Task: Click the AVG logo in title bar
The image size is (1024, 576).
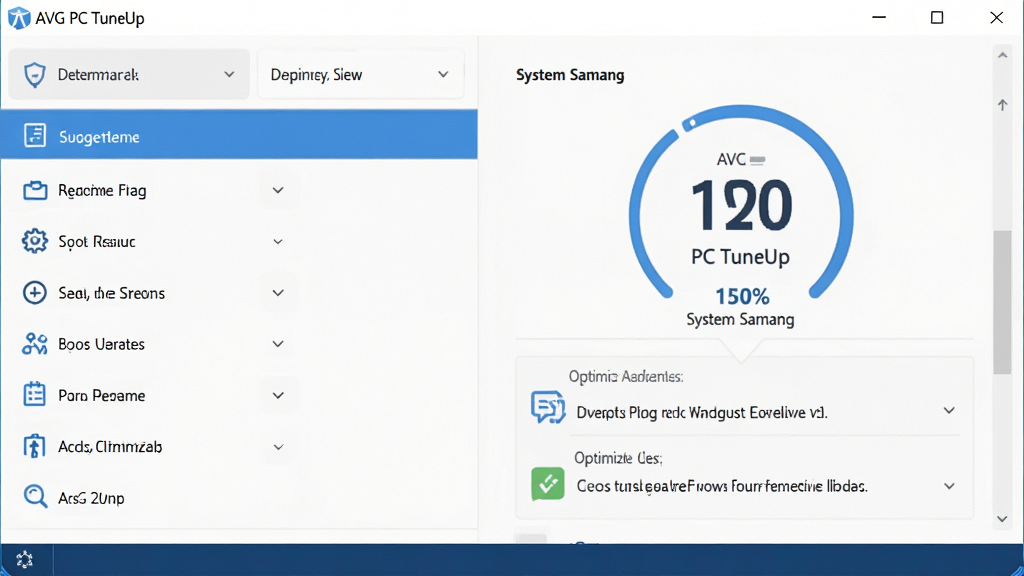Action: [x=18, y=18]
